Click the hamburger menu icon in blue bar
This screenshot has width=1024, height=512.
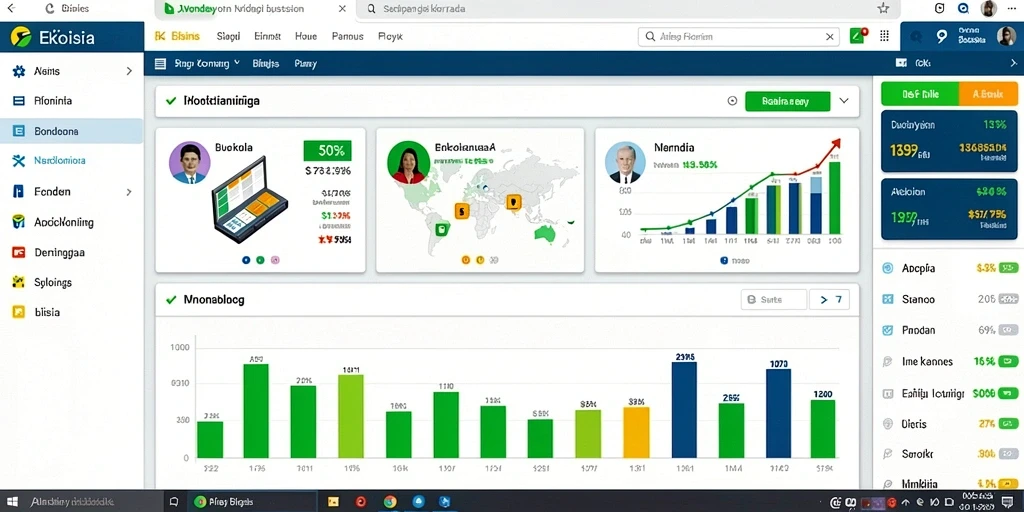click(x=160, y=64)
